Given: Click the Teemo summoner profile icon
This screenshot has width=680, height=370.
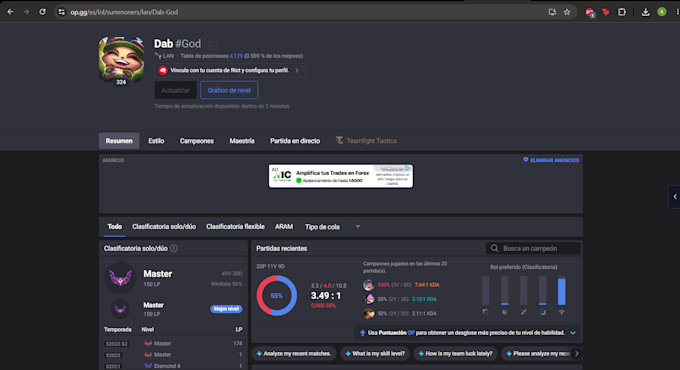Looking at the screenshot, I should pos(121,59).
